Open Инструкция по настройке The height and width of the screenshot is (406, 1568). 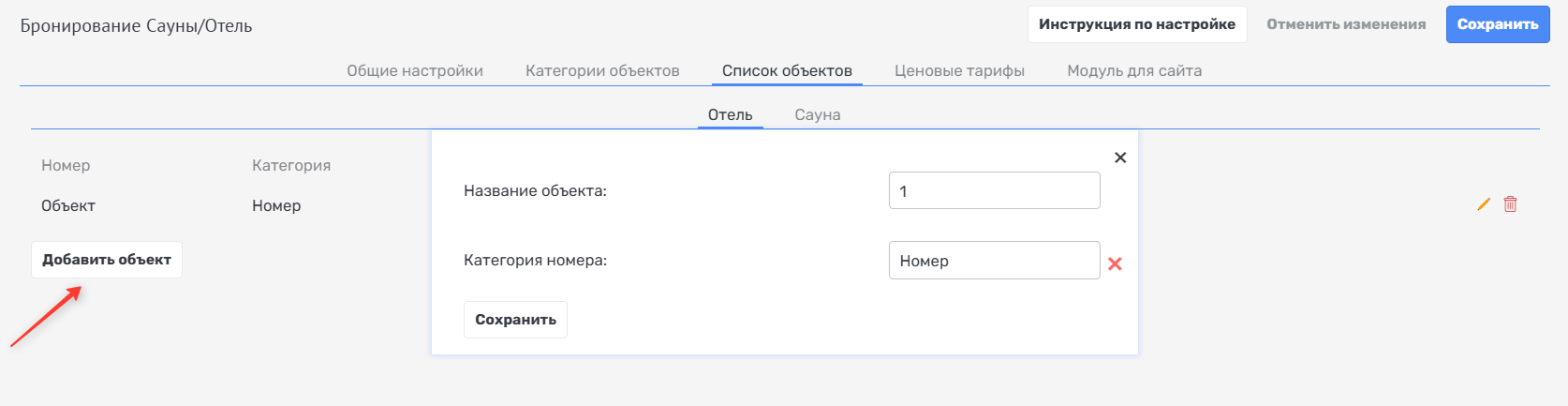pyautogui.click(x=1137, y=24)
